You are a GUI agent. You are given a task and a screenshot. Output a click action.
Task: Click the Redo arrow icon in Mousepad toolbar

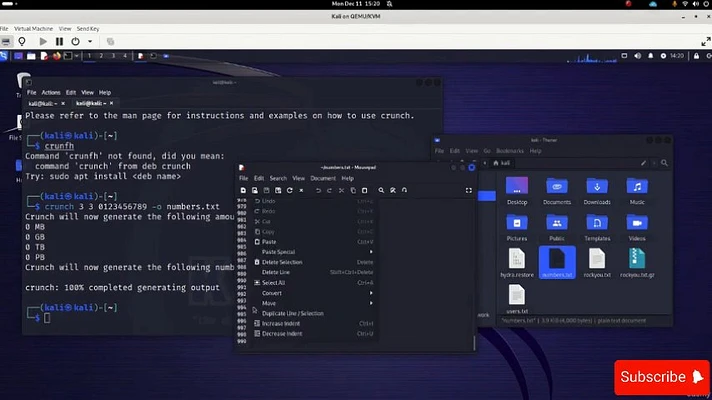point(330,190)
